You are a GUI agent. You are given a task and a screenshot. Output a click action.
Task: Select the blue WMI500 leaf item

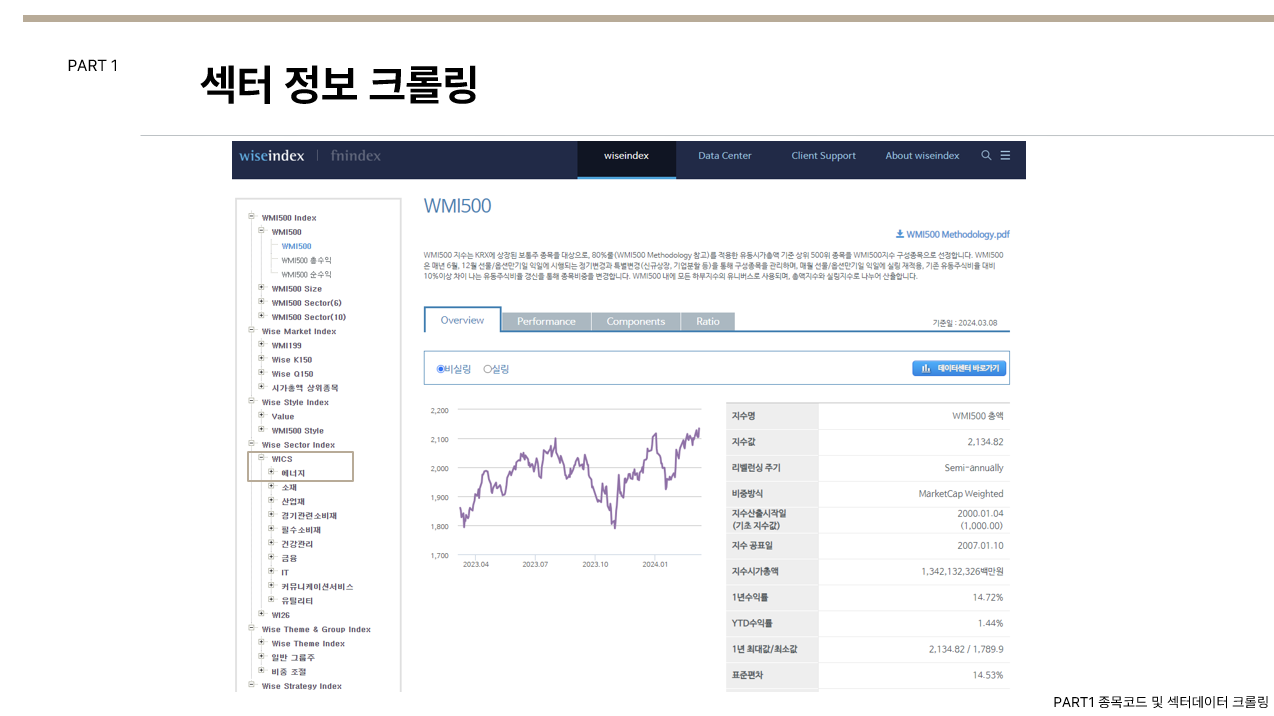296,246
